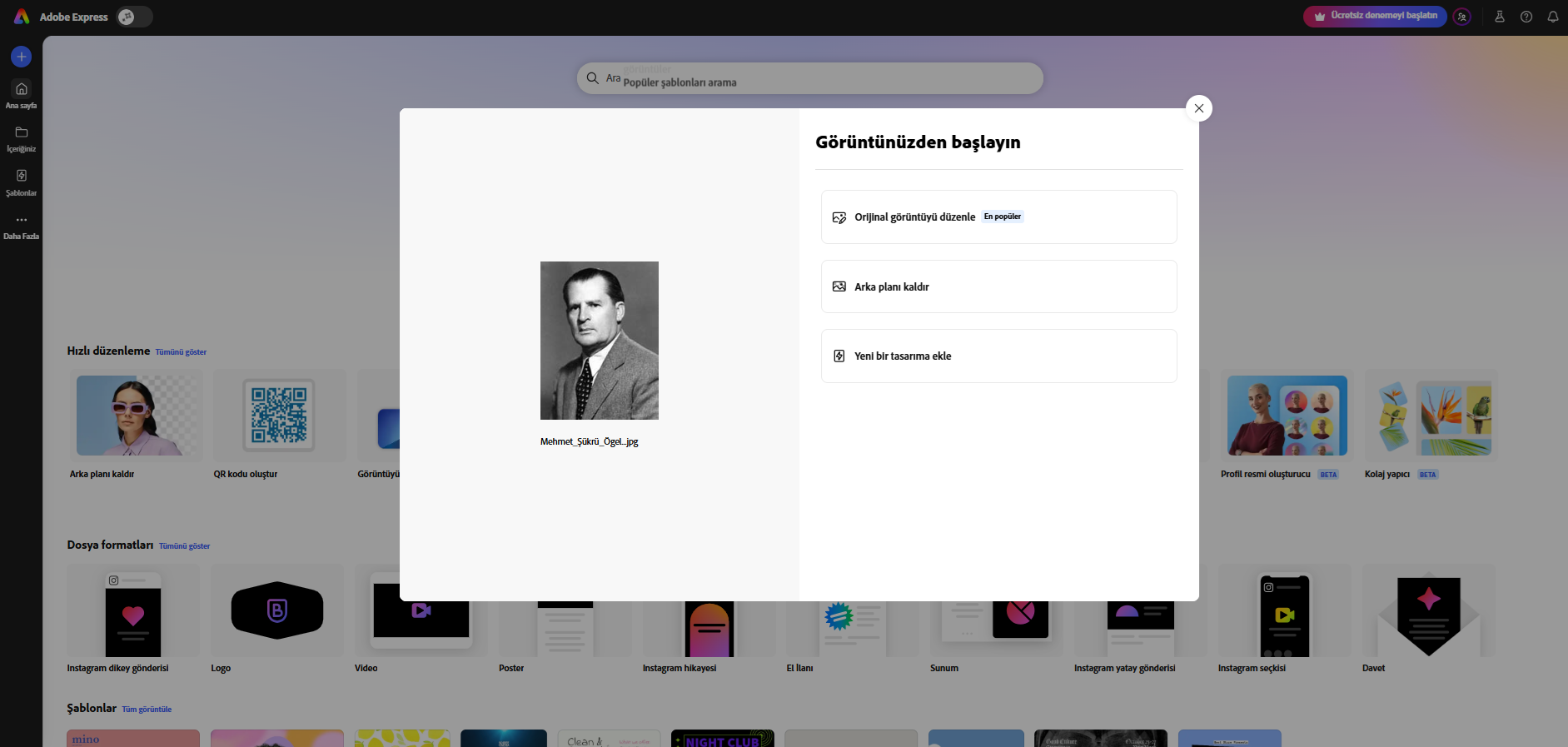The width and height of the screenshot is (1568, 747).
Task: Open Profil resmi oluşturucu card
Action: [x=1287, y=416]
